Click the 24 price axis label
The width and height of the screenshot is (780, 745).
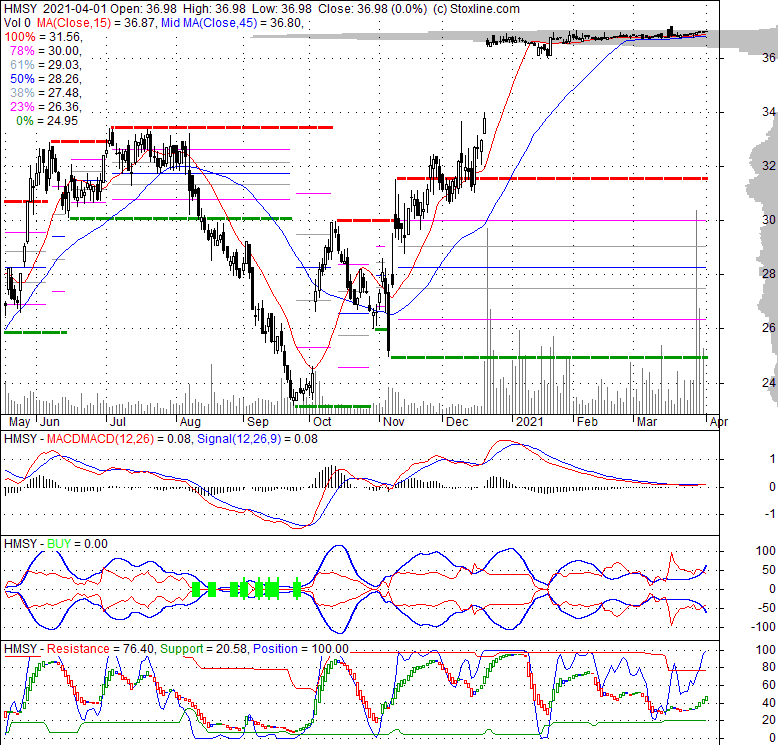[x=769, y=382]
